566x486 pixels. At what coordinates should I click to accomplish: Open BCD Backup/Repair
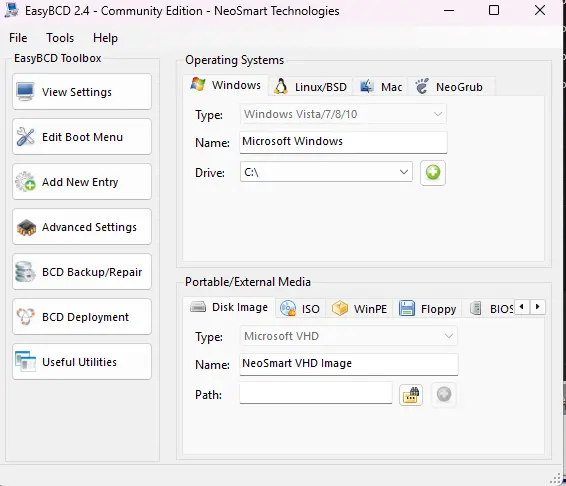pos(82,272)
